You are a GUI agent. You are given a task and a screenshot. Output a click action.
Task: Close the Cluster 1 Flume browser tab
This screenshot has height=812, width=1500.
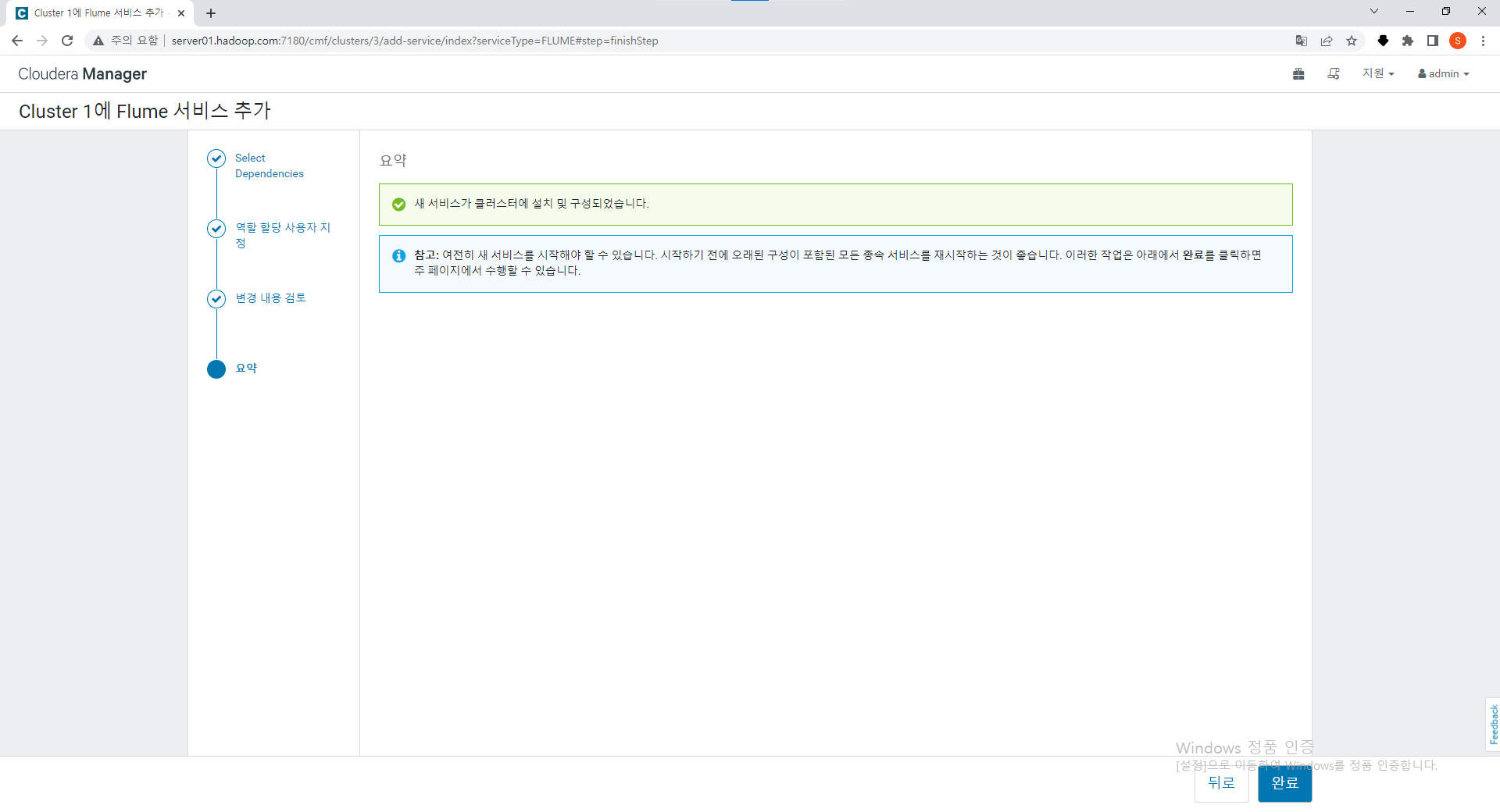[181, 13]
